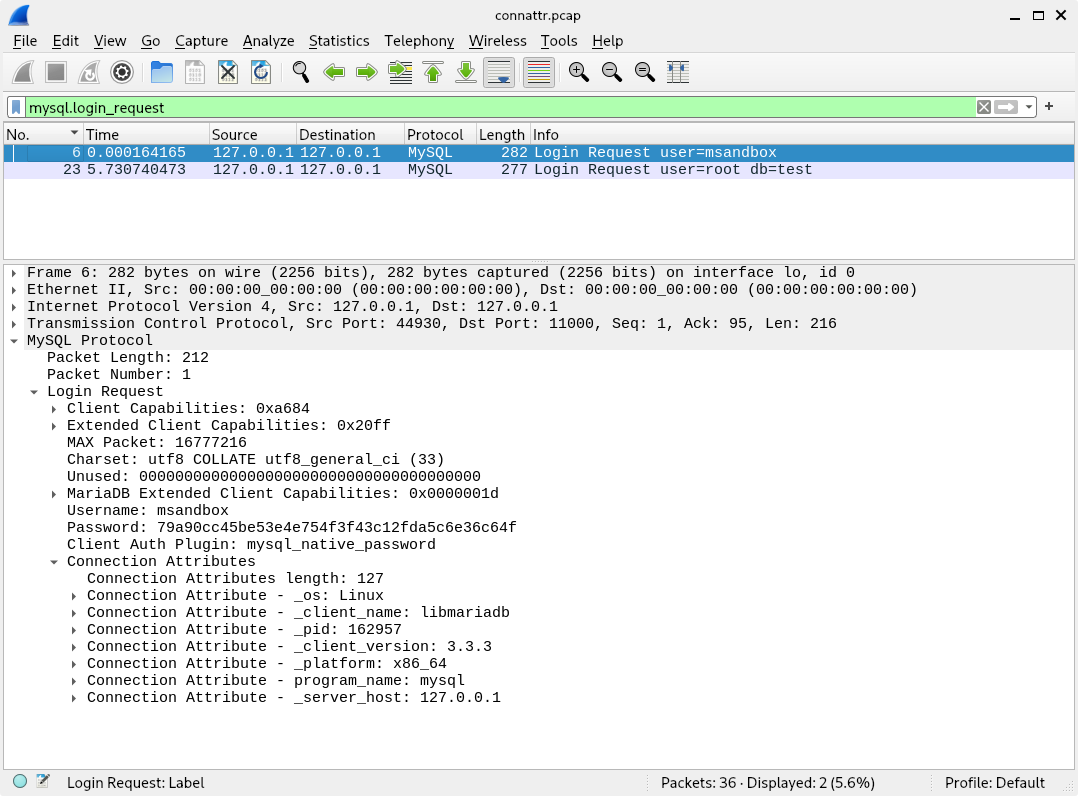Click the display filter bookmark icon

point(16,107)
